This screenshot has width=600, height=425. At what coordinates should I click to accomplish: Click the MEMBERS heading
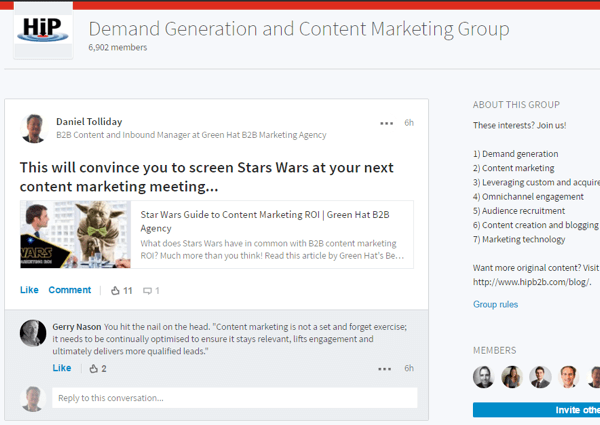(494, 350)
